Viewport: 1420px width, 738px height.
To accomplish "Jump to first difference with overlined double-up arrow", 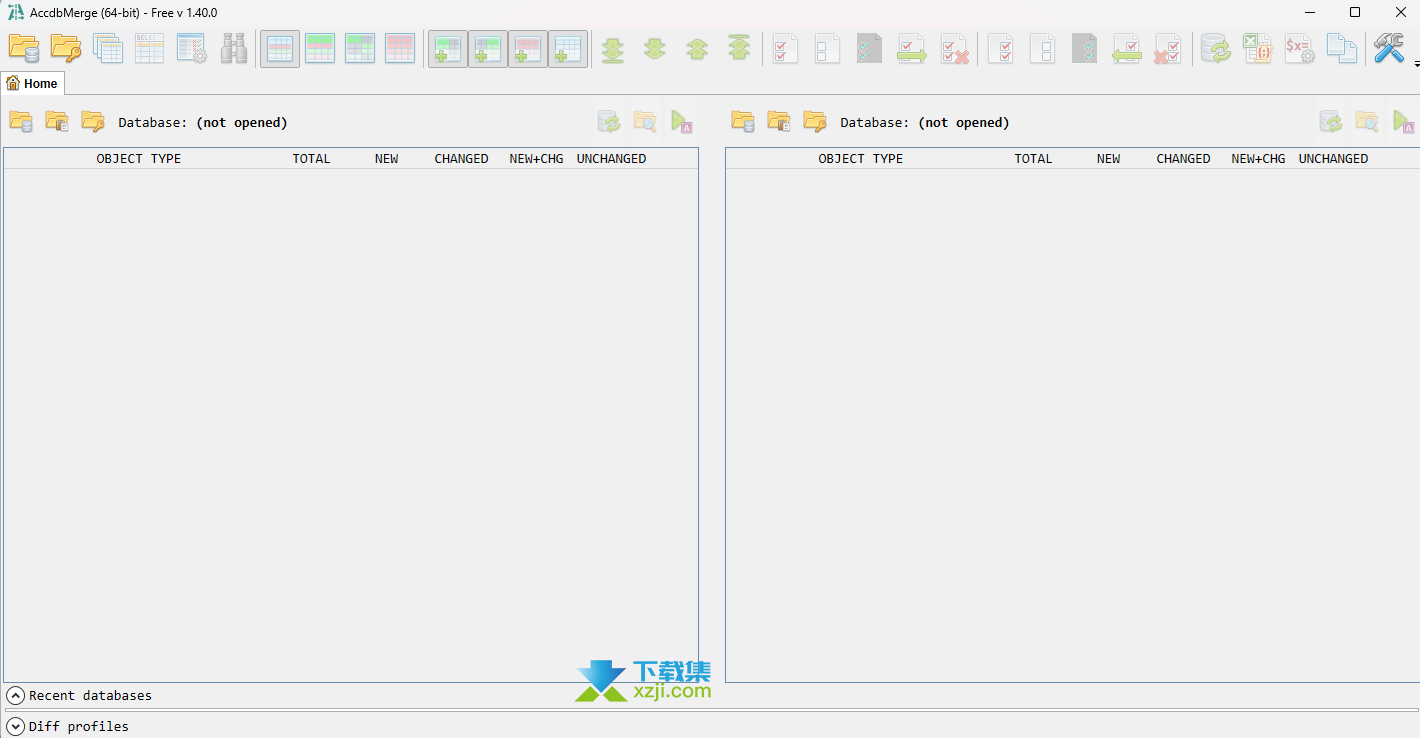I will 739,48.
